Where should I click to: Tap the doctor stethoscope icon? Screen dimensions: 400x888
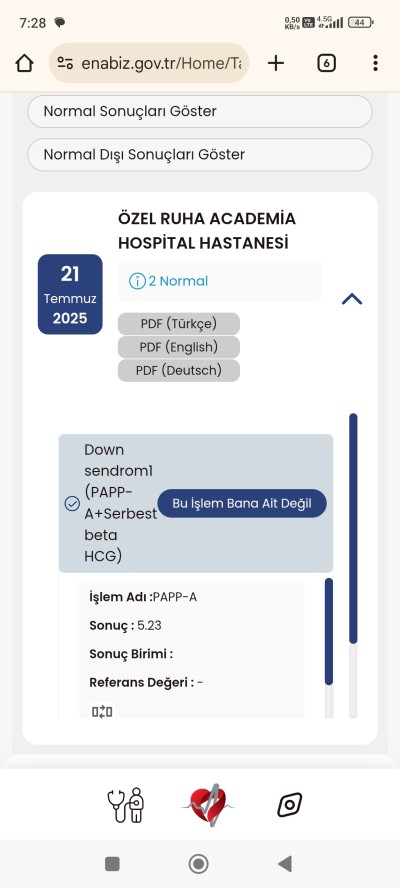click(x=126, y=805)
